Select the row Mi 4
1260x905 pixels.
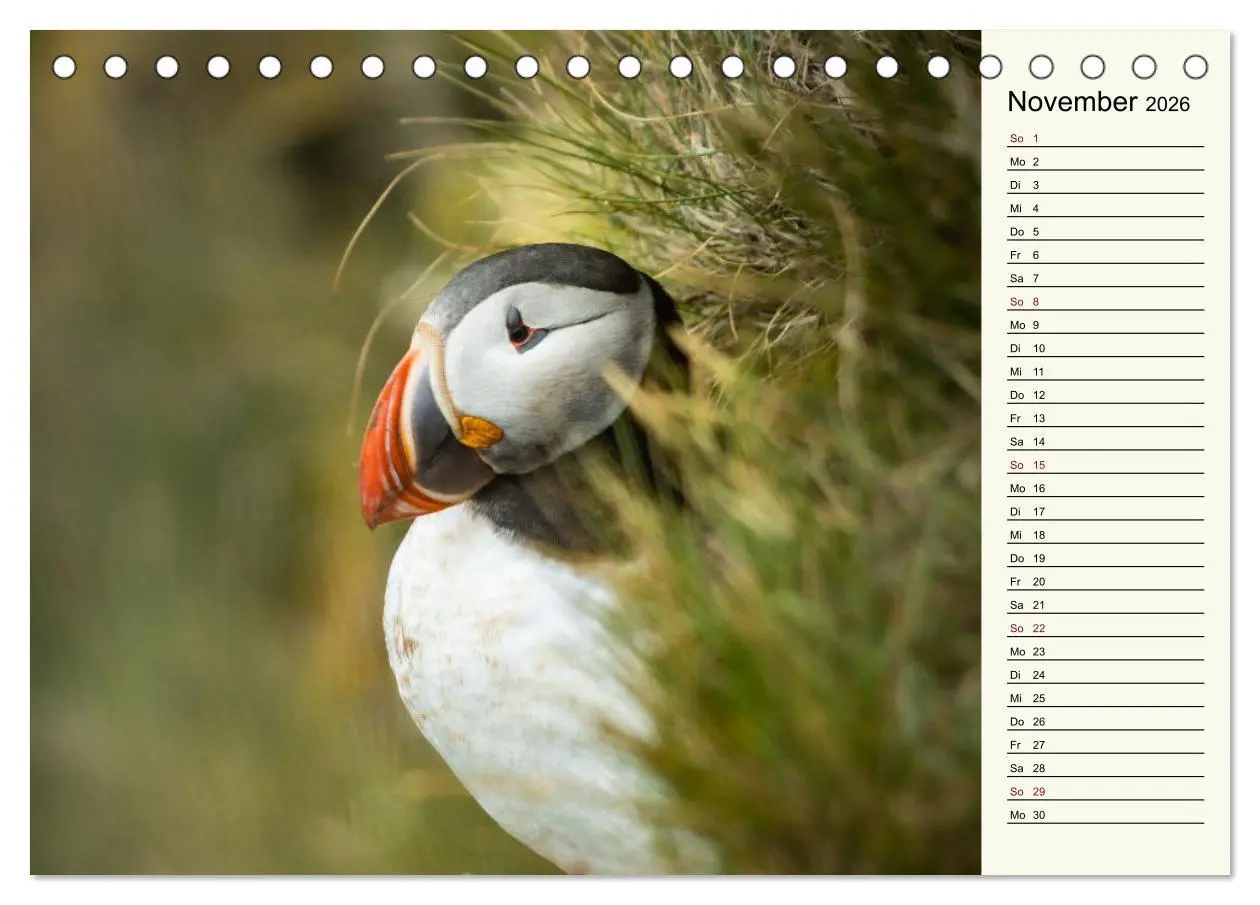(1105, 207)
